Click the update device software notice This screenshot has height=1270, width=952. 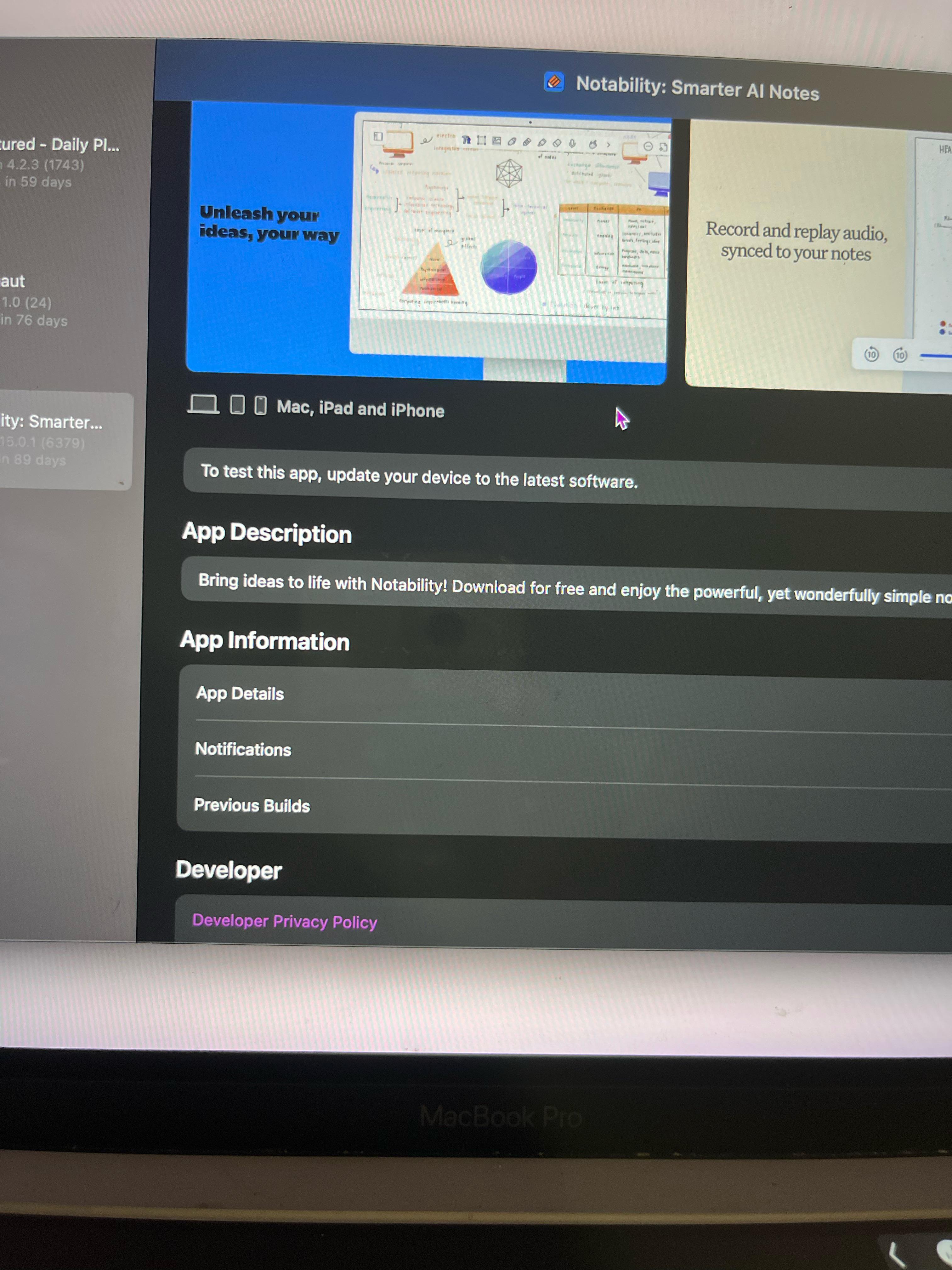(x=568, y=480)
